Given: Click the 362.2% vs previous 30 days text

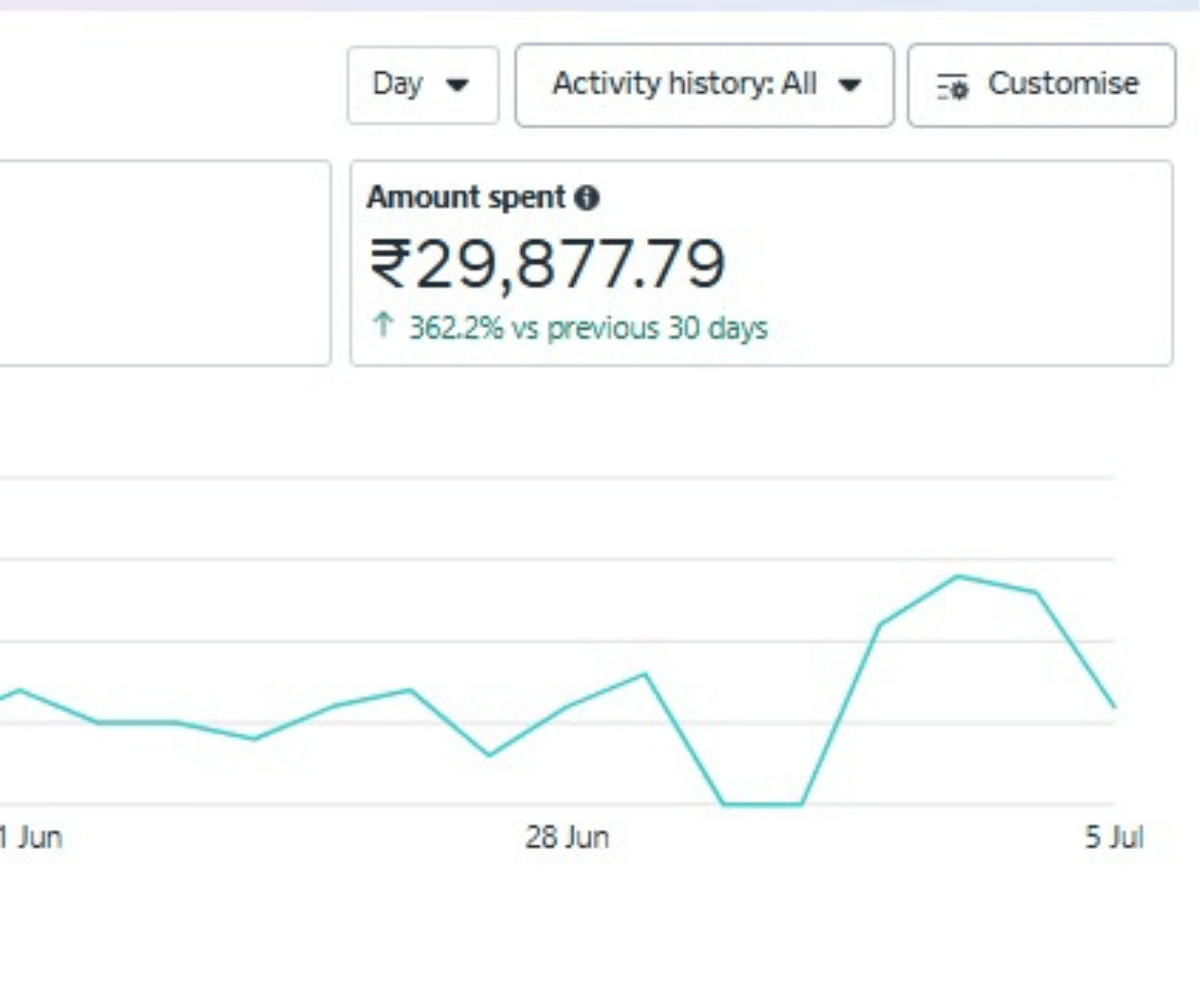Looking at the screenshot, I should tap(587, 328).
